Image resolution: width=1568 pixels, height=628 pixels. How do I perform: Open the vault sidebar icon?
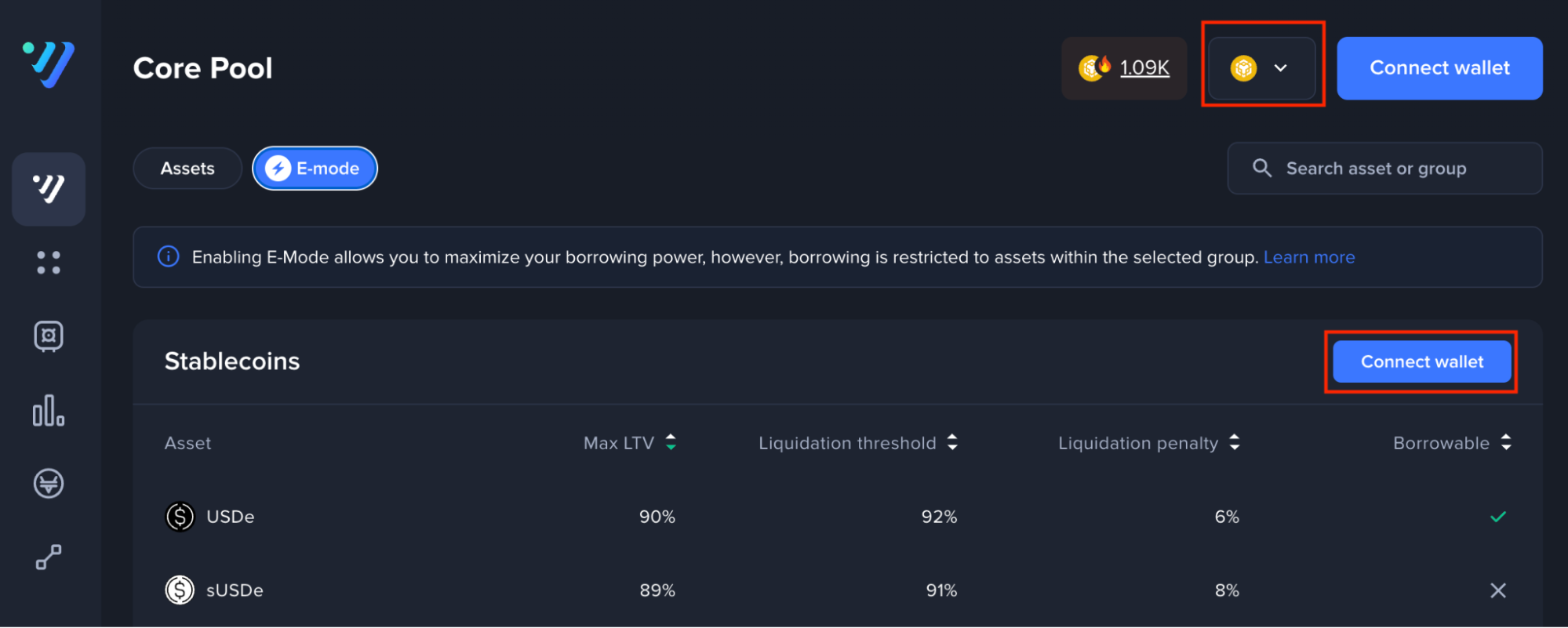click(x=49, y=336)
